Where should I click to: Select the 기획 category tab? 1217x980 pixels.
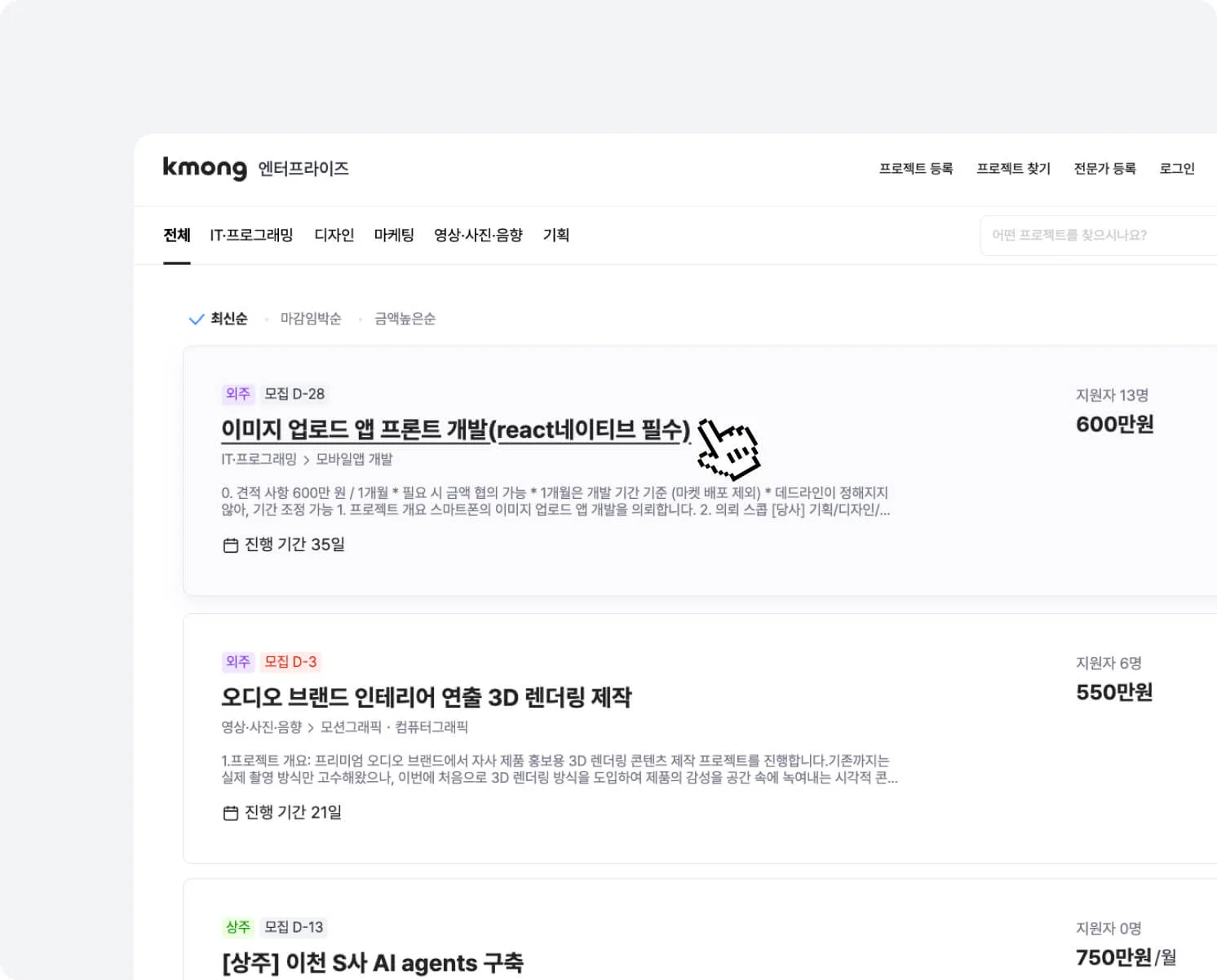pos(556,236)
